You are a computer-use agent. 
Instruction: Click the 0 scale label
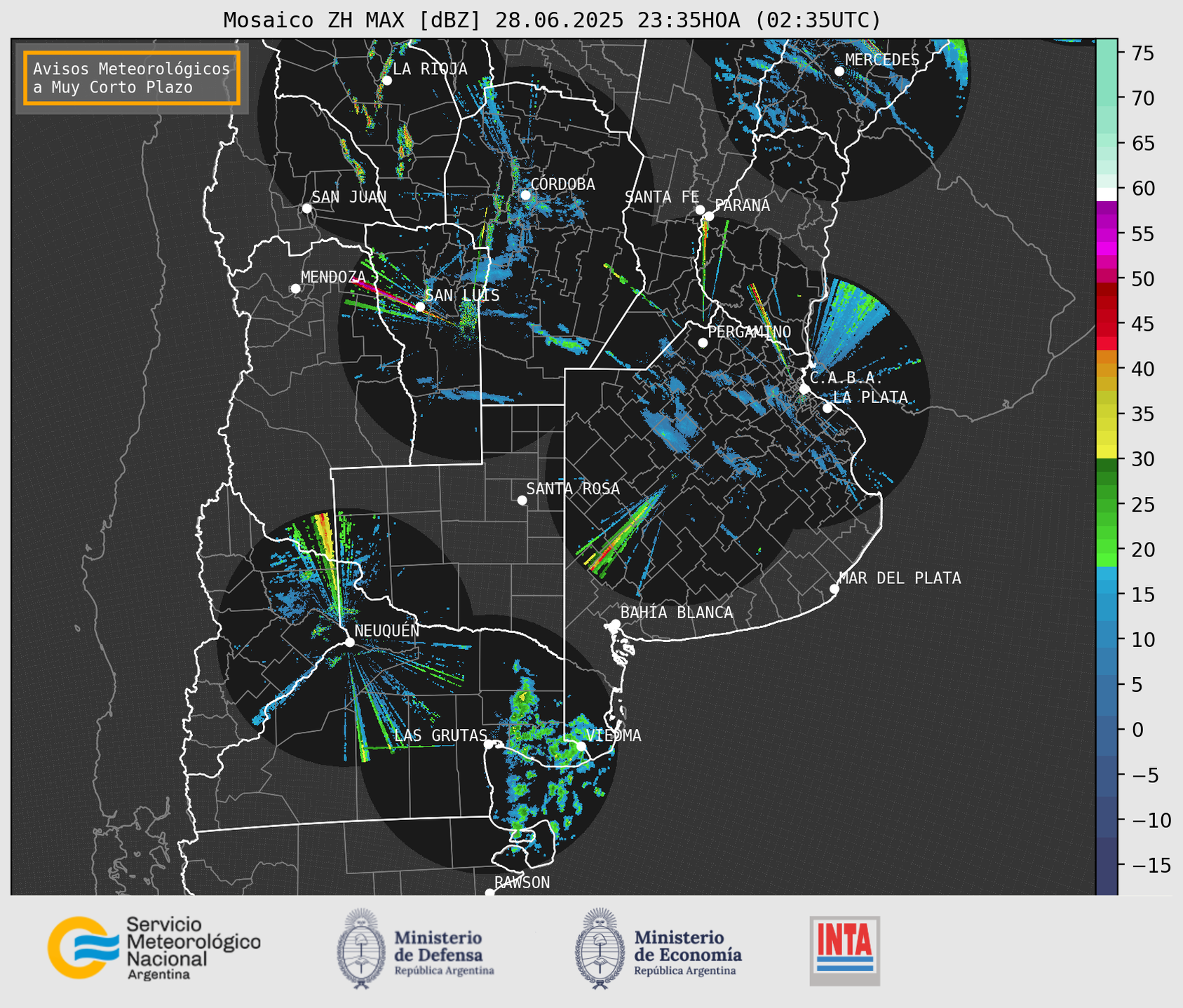coord(1138,730)
